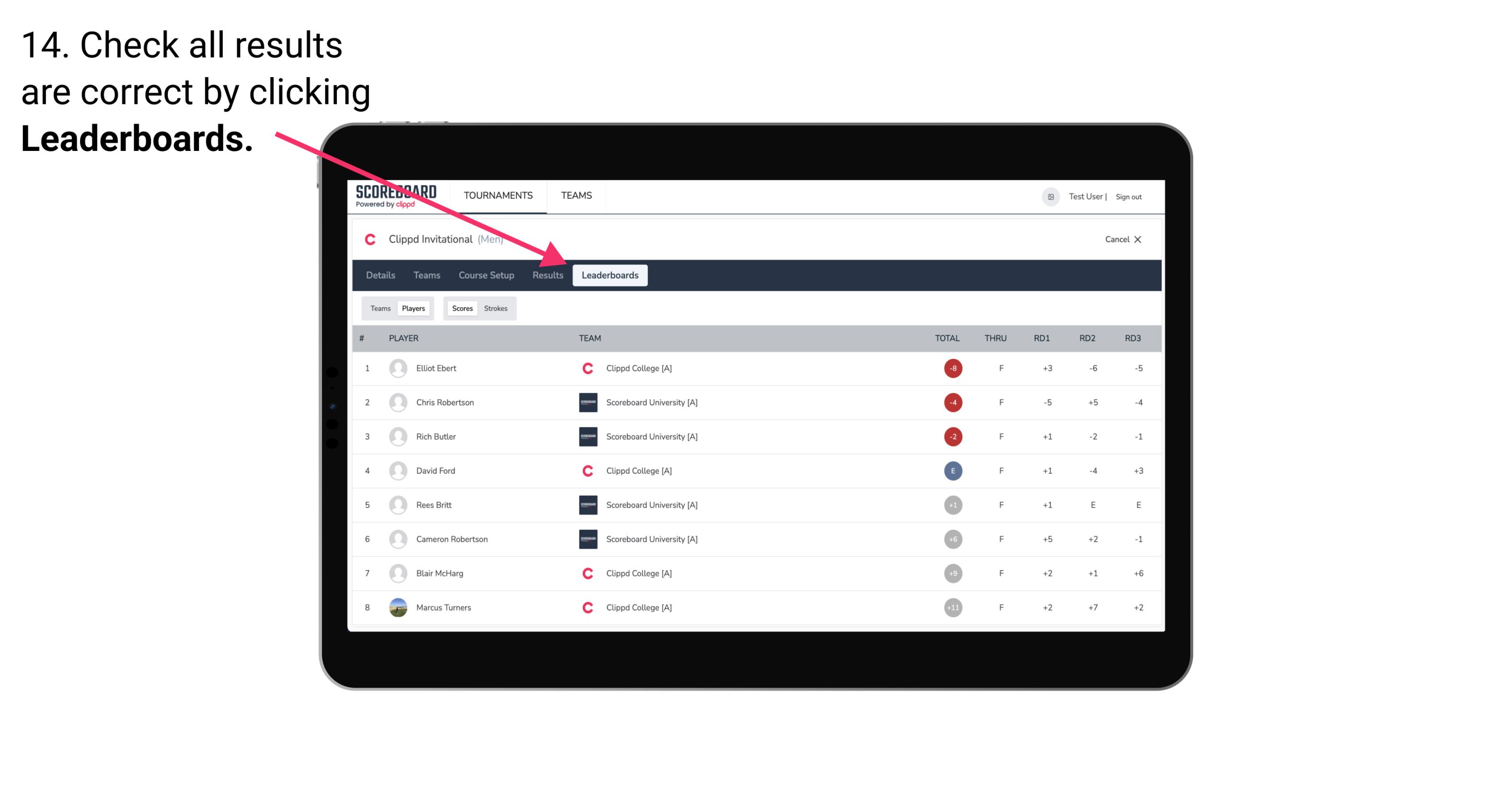
Task: Click the Scoreboard University team icon for Cameron Robertson
Action: point(585,539)
